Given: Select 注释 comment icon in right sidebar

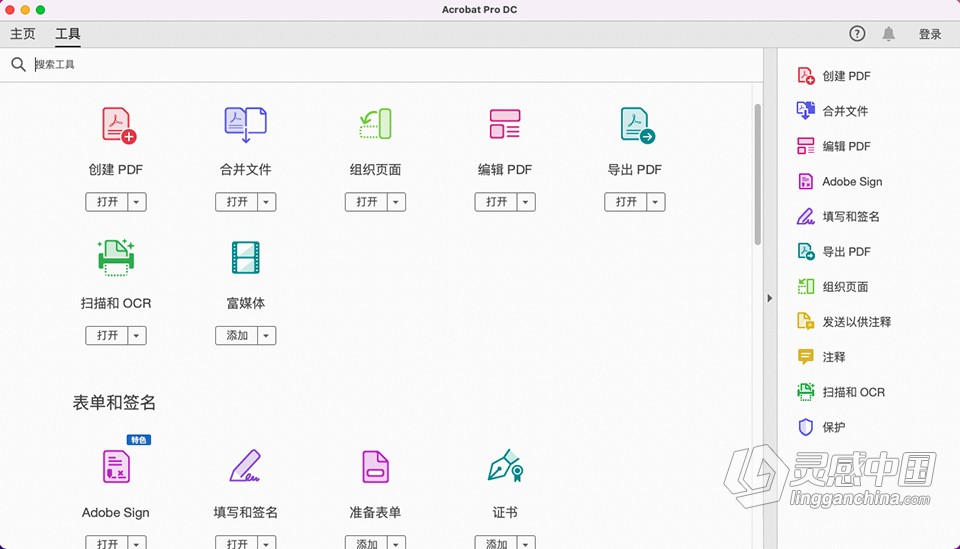Looking at the screenshot, I should coord(806,357).
